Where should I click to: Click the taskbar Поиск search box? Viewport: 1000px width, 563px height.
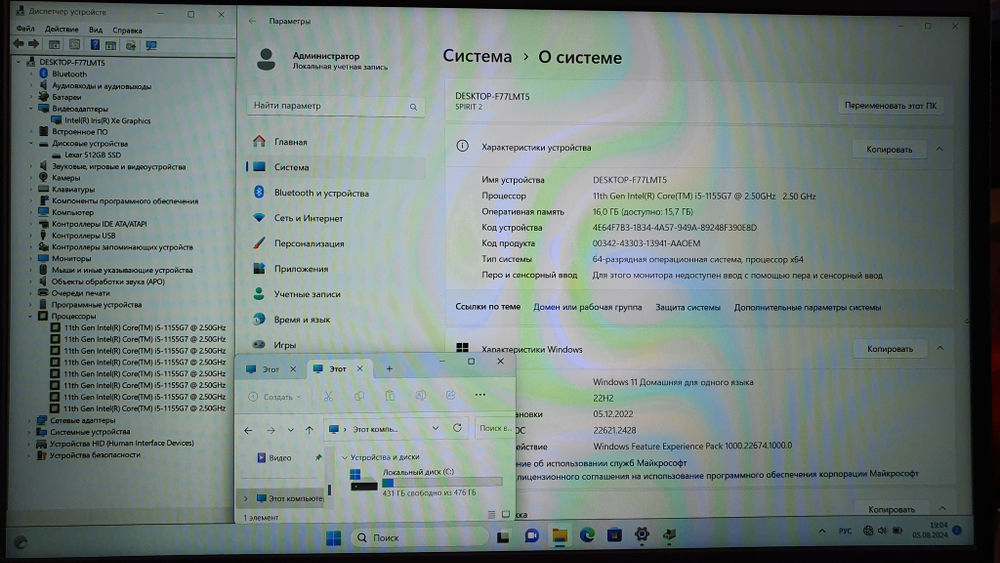tap(420, 538)
